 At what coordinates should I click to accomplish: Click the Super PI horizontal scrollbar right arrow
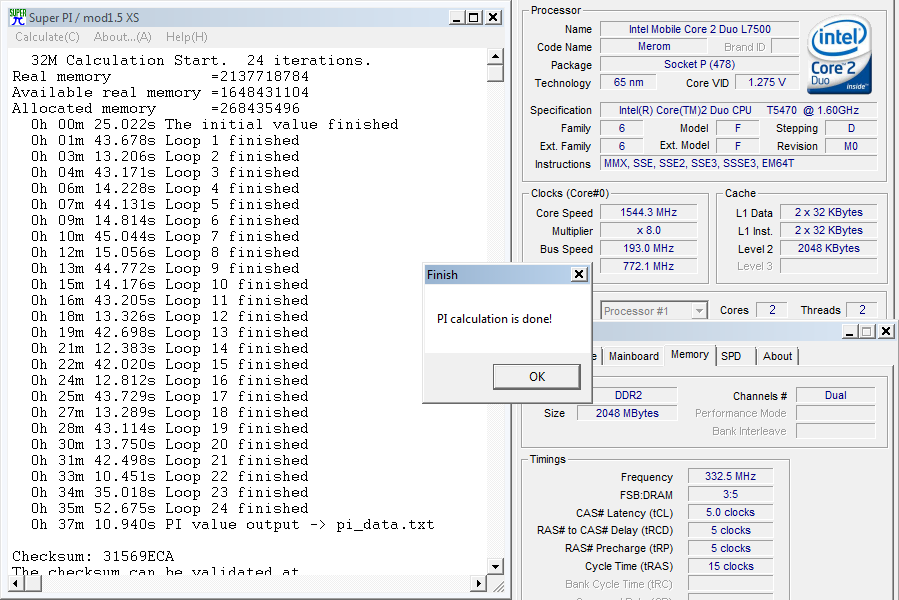coord(478,584)
